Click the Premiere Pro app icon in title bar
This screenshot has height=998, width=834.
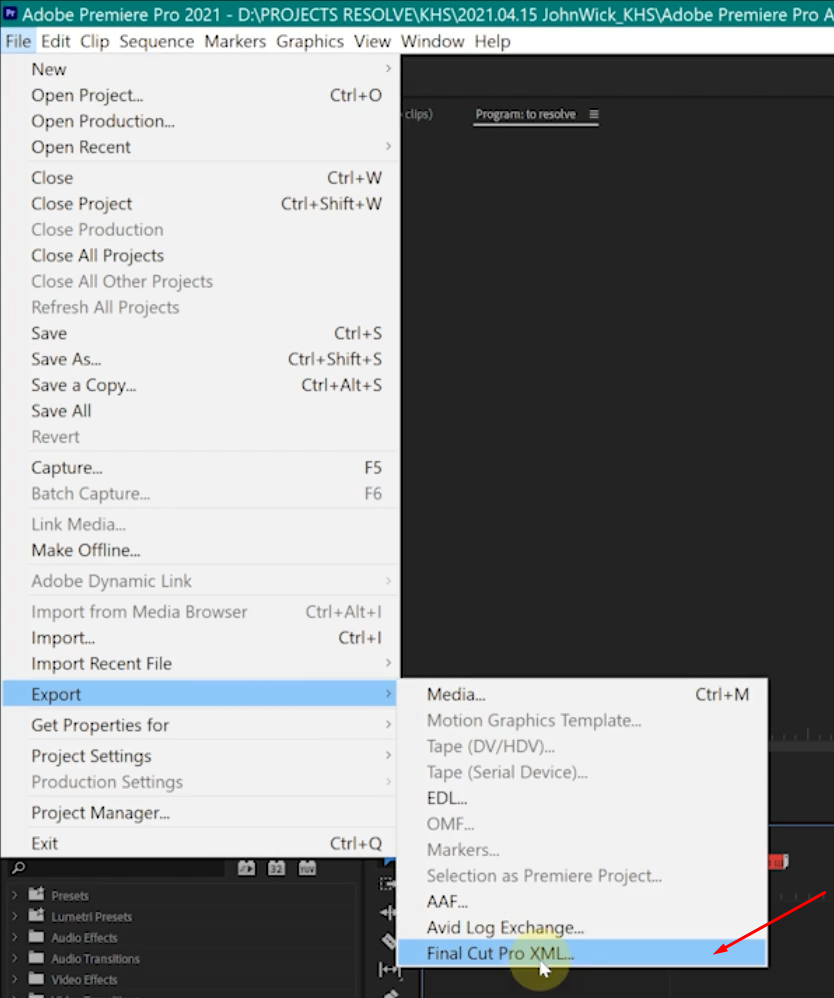(10, 13)
